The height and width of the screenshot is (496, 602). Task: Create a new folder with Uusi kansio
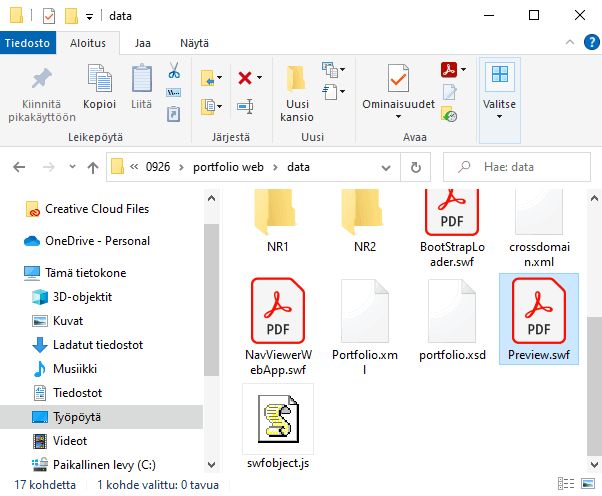point(297,94)
